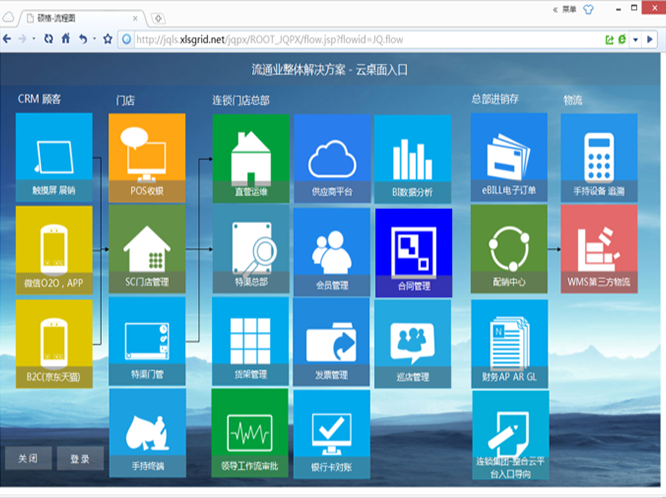Image resolution: width=666 pixels, height=498 pixels.
Task: Open eBILL电子订单 tile
Action: pyautogui.click(x=509, y=158)
